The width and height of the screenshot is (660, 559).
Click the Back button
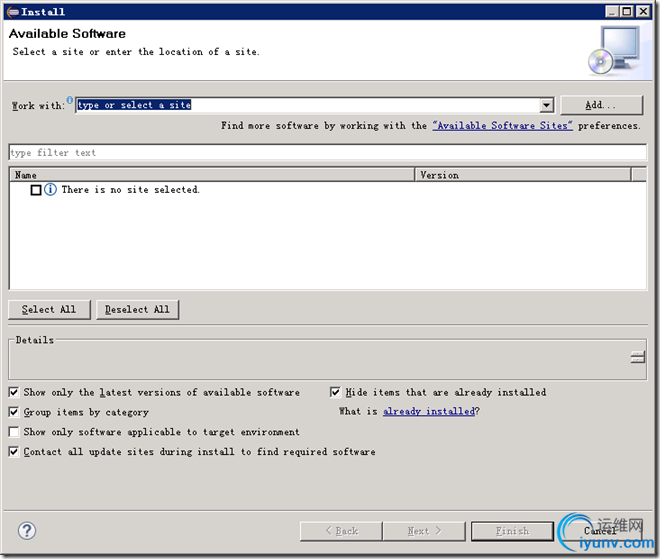[x=341, y=531]
